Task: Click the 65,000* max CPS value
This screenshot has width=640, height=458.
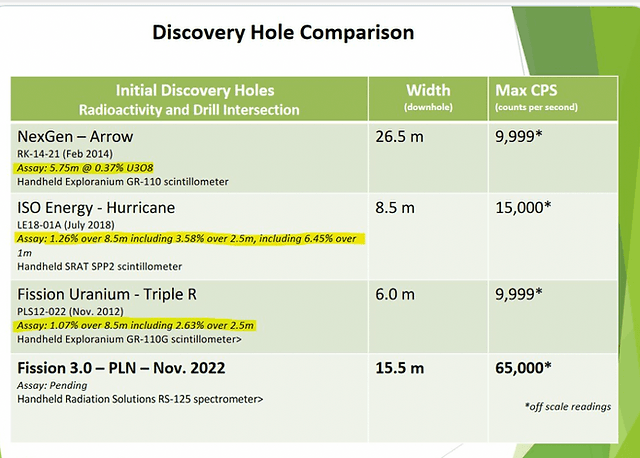Action: point(523,368)
